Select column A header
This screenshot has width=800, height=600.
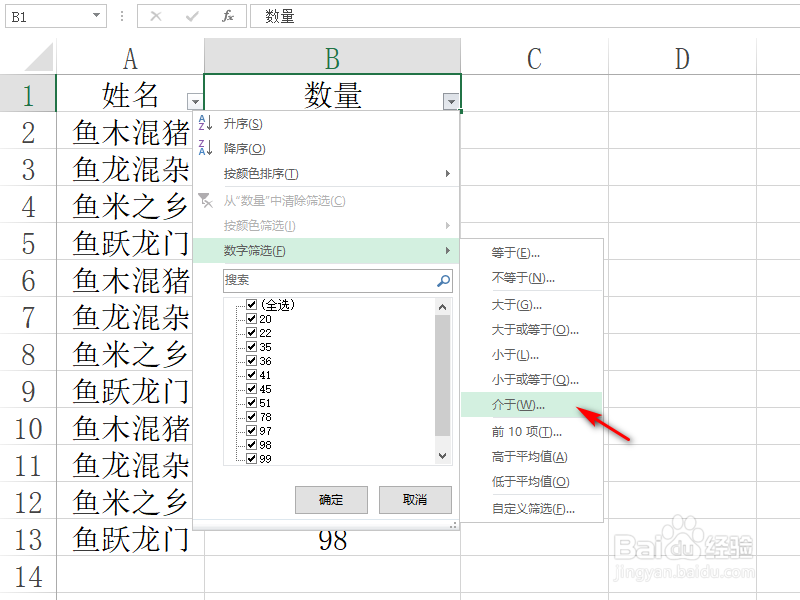(130, 58)
